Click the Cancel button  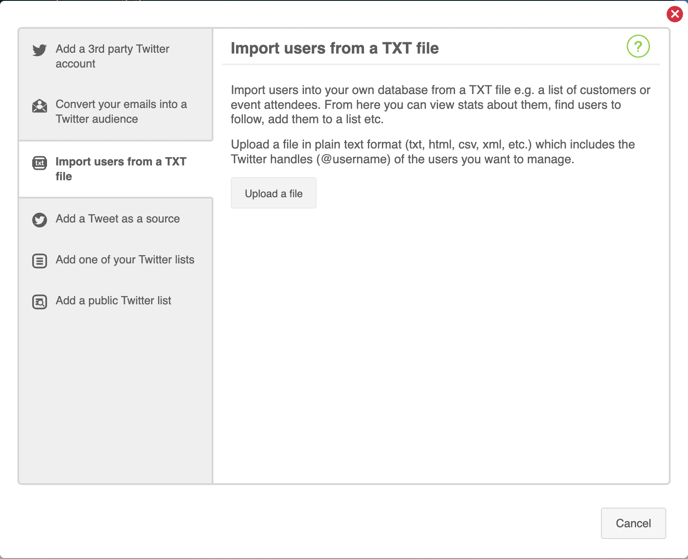633,523
